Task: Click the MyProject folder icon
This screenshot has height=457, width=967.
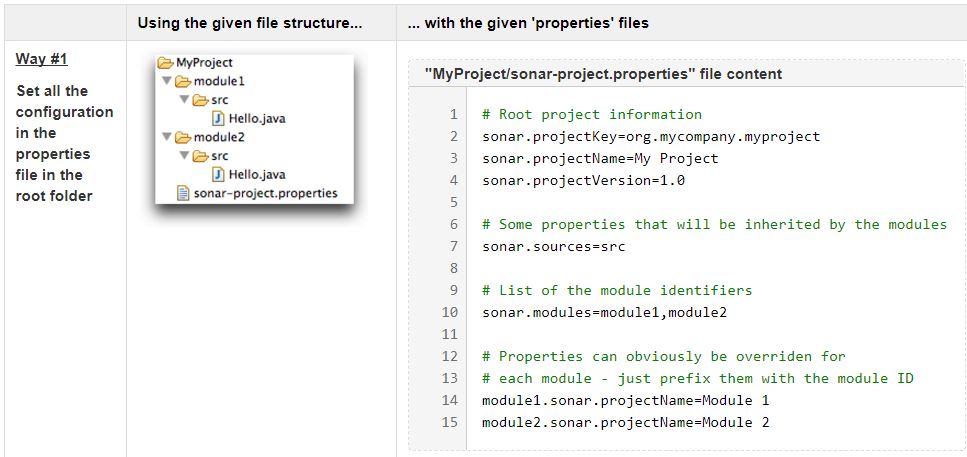Action: [166, 63]
